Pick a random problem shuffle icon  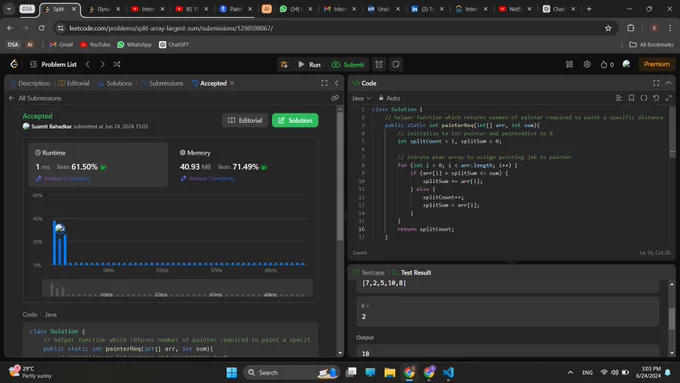(117, 64)
